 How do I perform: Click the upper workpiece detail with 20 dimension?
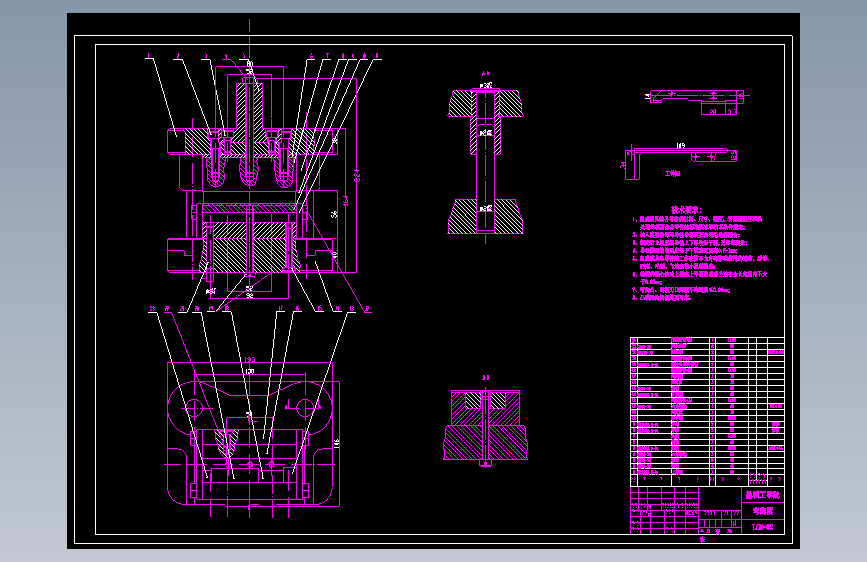(697, 102)
